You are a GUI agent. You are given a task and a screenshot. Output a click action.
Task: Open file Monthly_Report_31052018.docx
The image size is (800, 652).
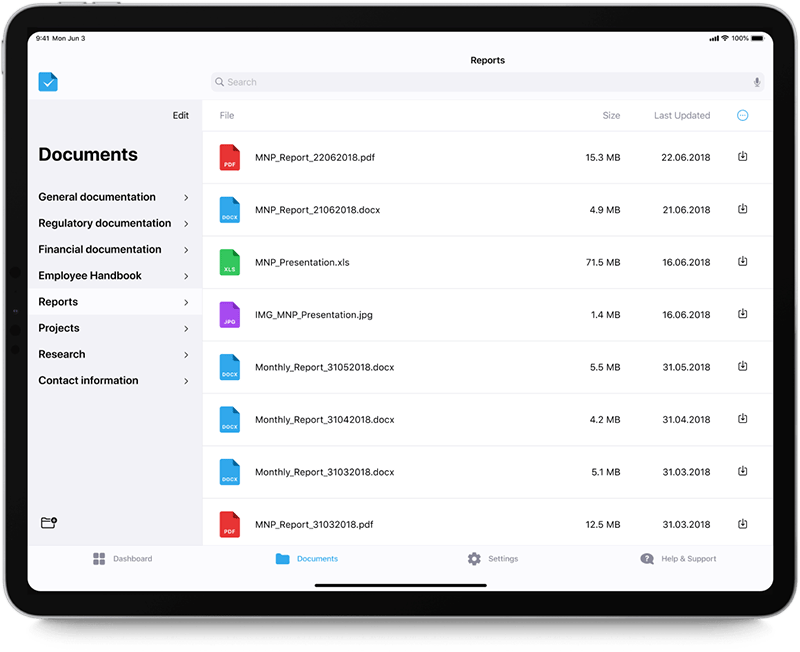[324, 367]
